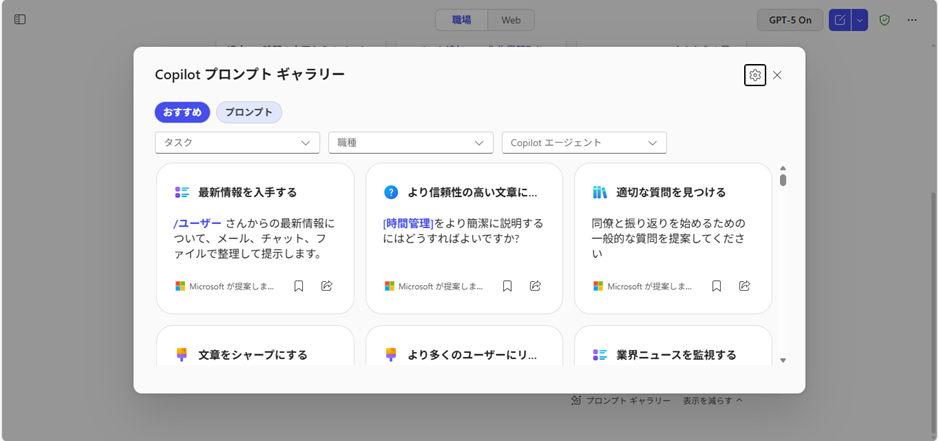This screenshot has width=939, height=441.
Task: Bookmark the 最新情報を入手する prompt card
Action: click(298, 286)
